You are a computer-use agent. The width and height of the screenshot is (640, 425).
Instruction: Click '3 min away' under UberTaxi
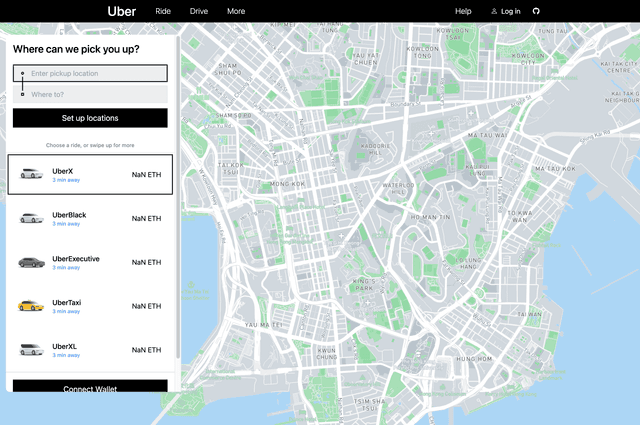pos(66,312)
